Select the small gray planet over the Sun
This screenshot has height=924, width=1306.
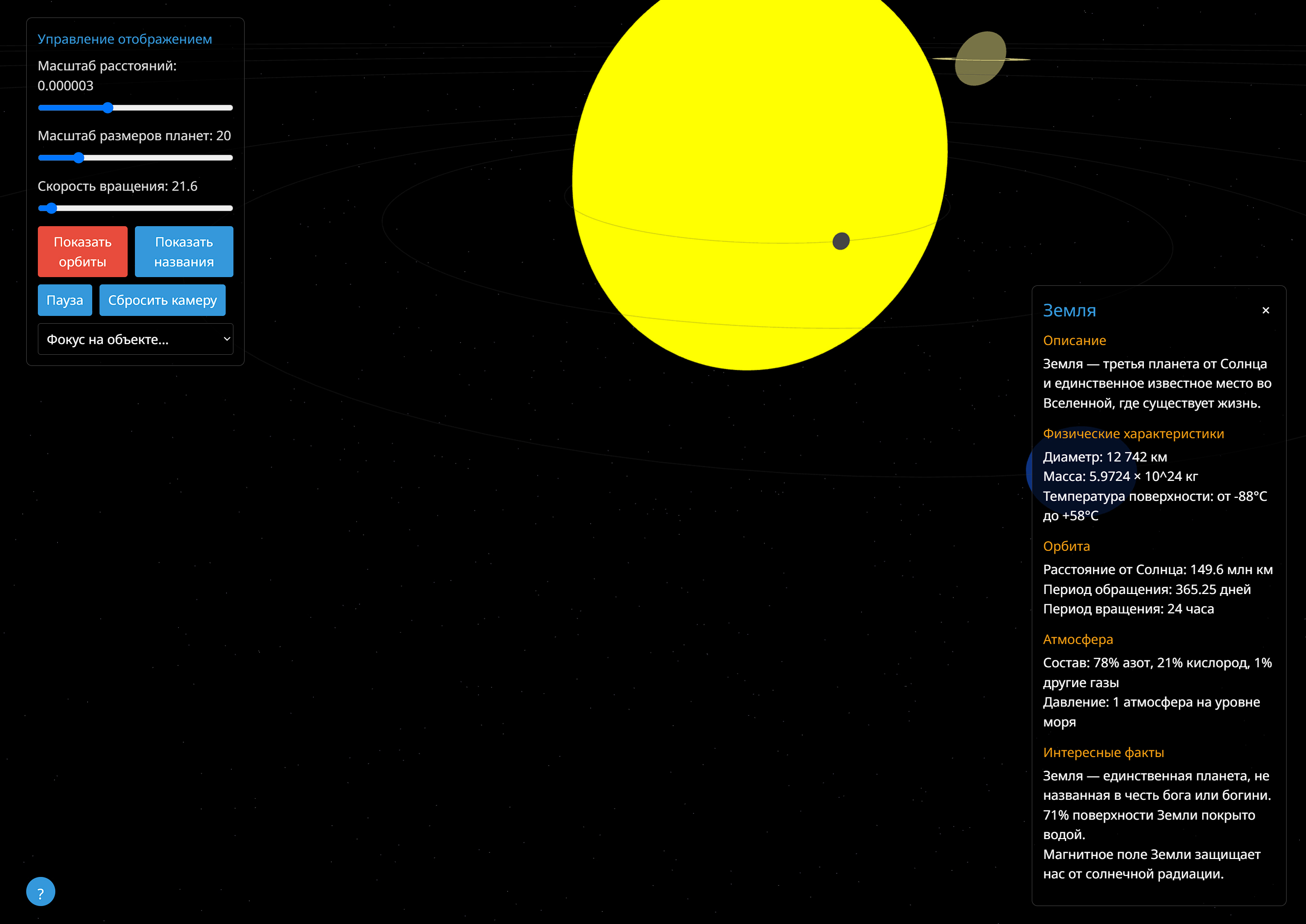point(841,241)
